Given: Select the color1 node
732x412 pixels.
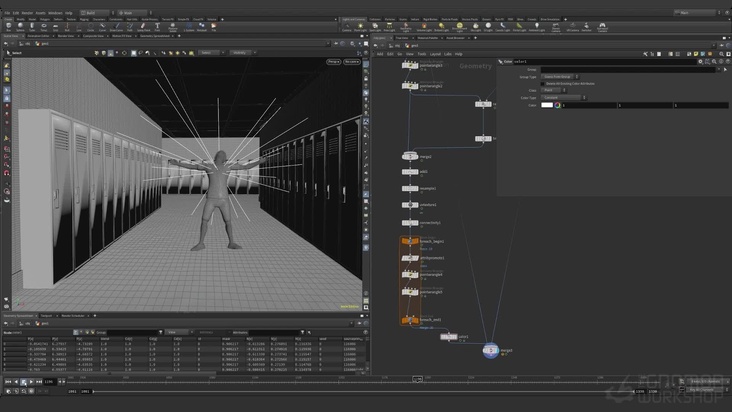Looking at the screenshot, I should 449,336.
